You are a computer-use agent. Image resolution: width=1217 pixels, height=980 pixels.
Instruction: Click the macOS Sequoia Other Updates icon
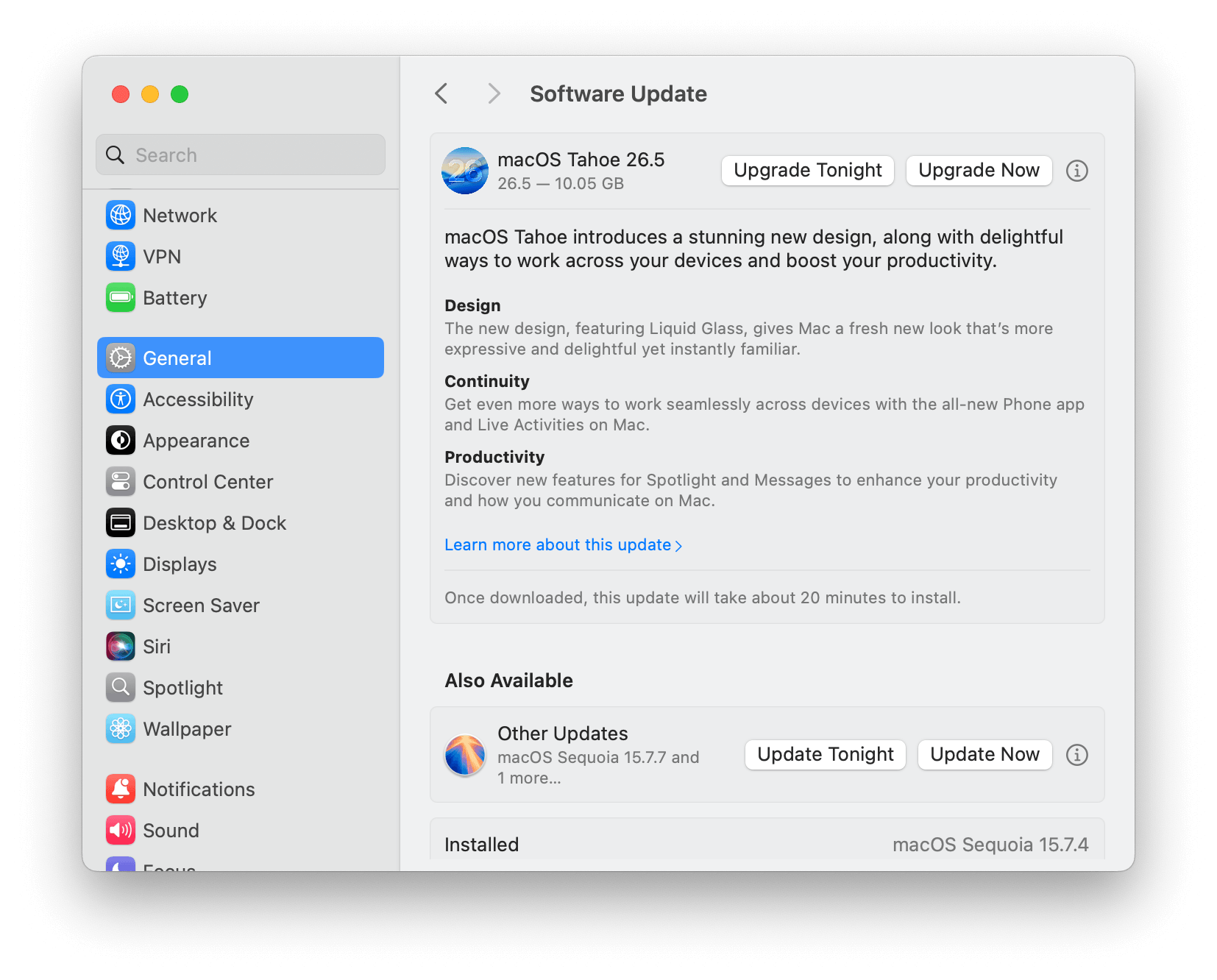[465, 755]
